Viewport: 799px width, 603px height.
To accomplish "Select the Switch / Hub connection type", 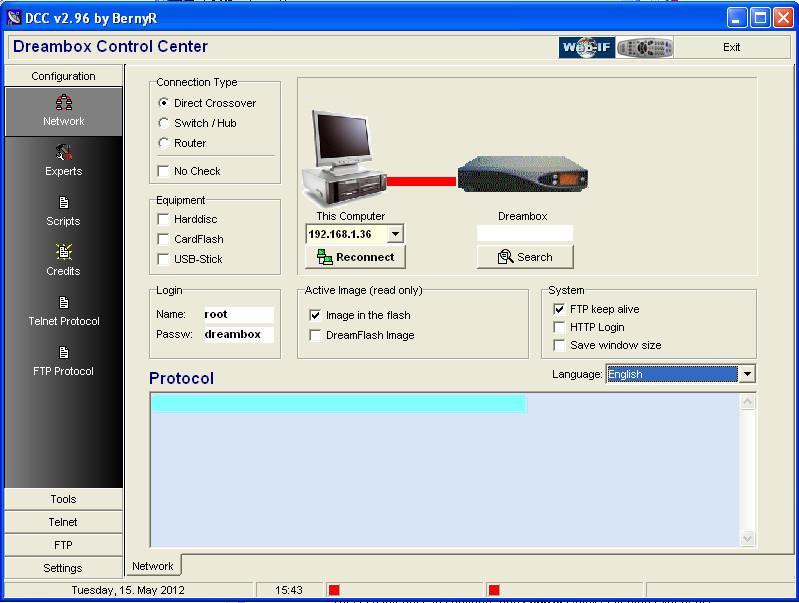I will coord(164,123).
